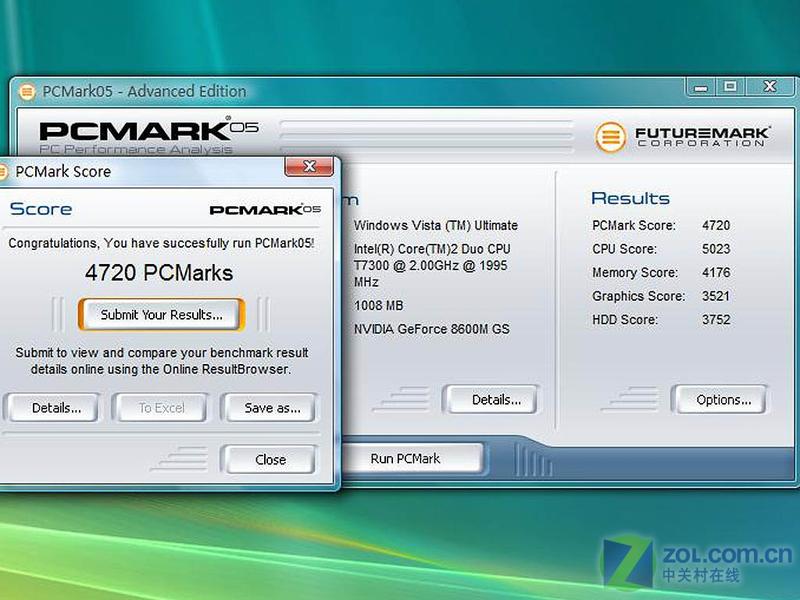Click the Results heading

(630, 198)
